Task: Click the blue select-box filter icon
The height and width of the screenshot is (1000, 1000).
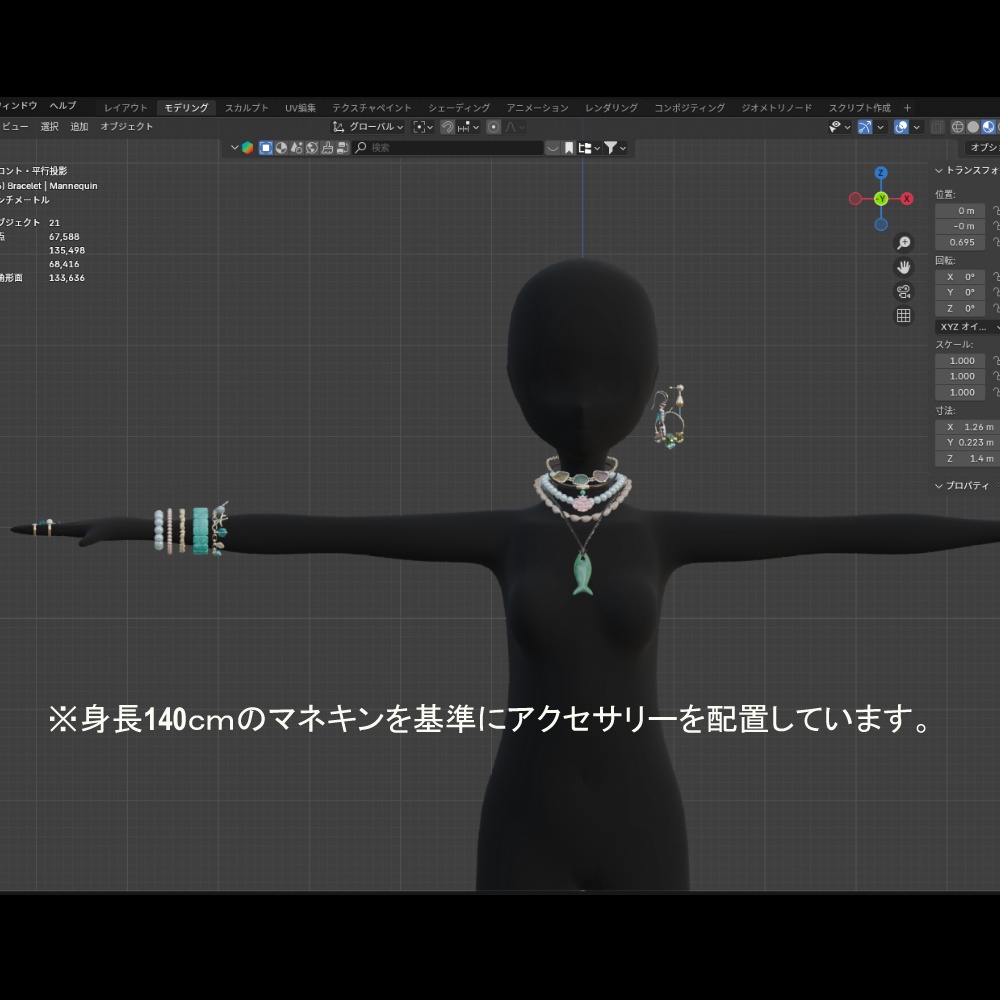Action: [266, 148]
